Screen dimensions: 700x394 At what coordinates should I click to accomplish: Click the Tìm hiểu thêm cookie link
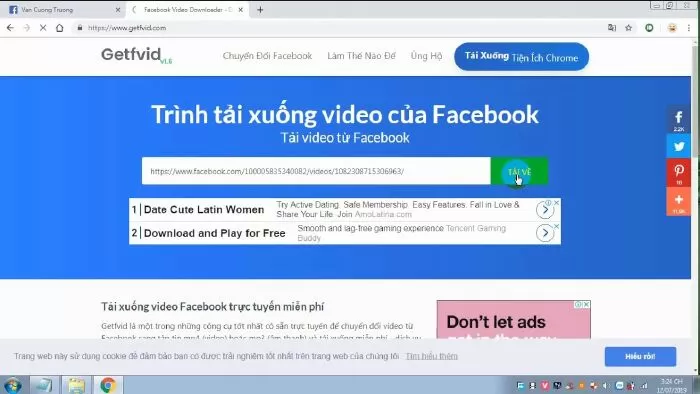(432, 356)
